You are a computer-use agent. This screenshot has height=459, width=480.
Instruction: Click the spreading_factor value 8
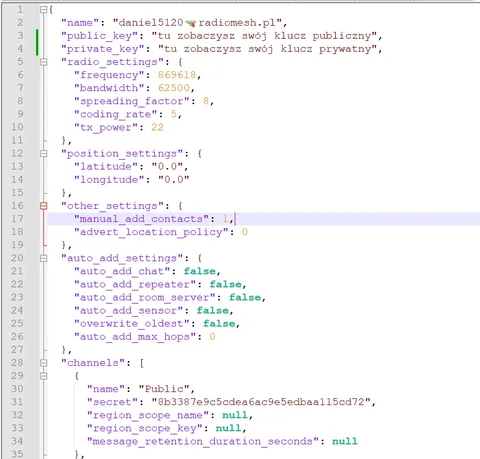coord(206,101)
